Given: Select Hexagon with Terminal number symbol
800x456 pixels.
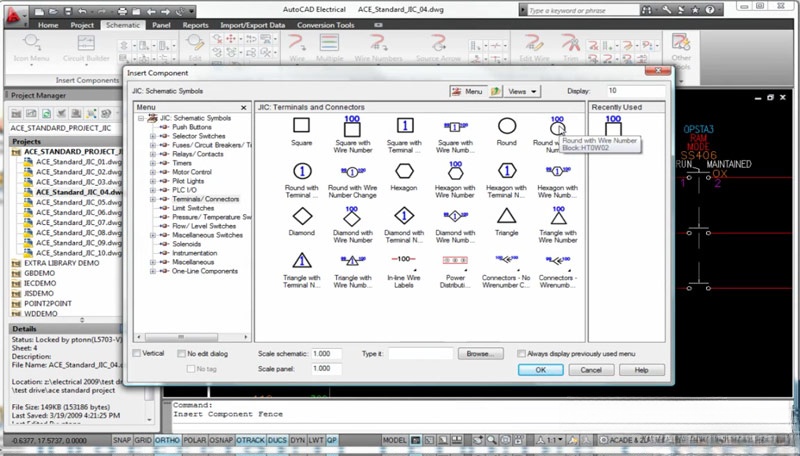Looking at the screenshot, I should pos(507,171).
